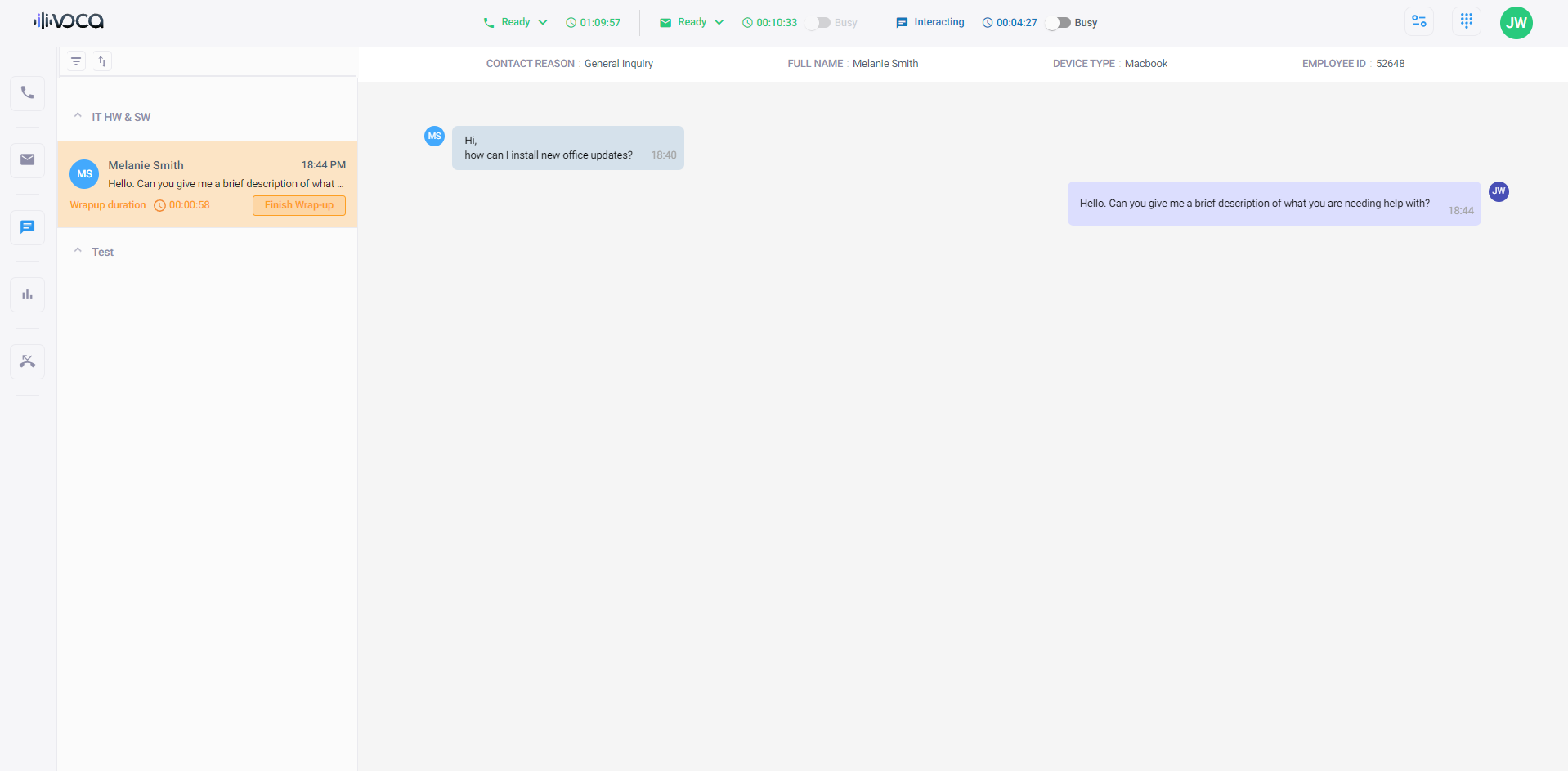Open the JW user profile avatar
Viewport: 1568px width, 771px height.
coord(1516,23)
